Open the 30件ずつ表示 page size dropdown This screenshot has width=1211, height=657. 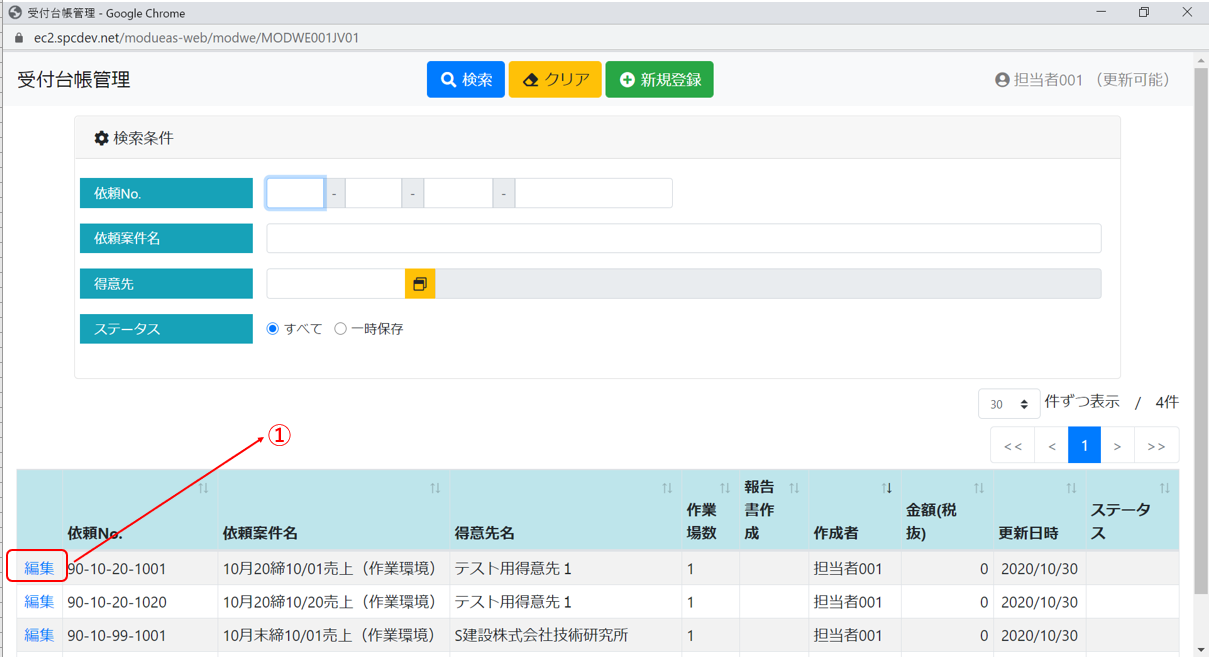click(x=1008, y=404)
